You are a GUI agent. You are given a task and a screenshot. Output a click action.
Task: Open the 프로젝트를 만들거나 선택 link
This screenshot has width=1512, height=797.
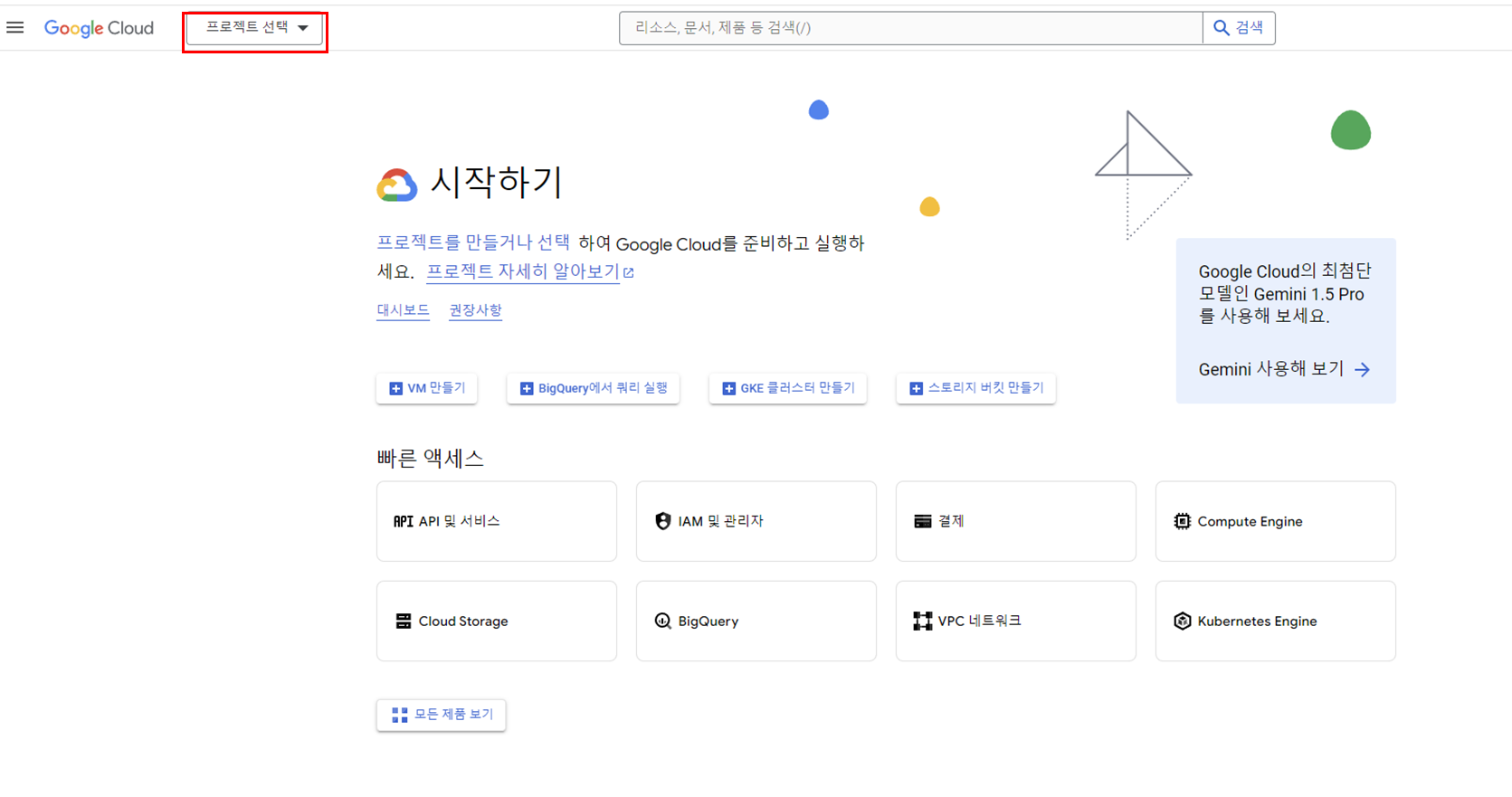pyautogui.click(x=473, y=242)
